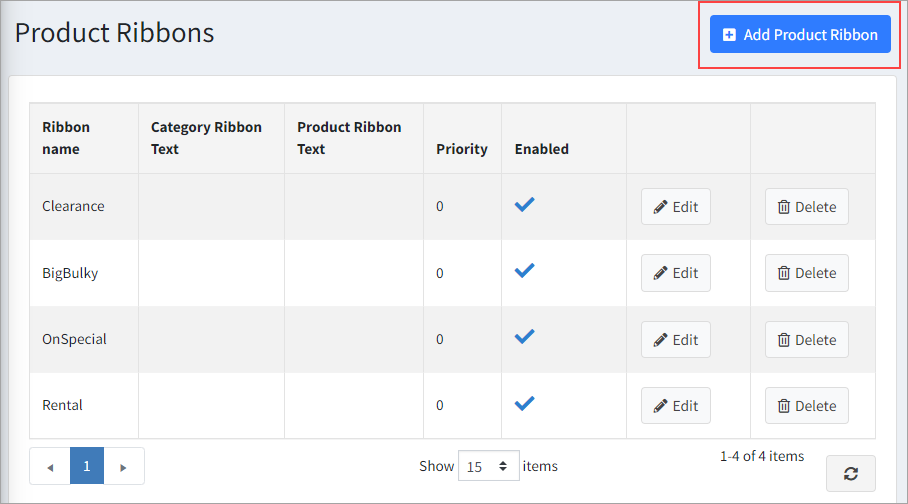Click the Clearance enabled checkmark
The width and height of the screenshot is (908, 504).
point(524,204)
